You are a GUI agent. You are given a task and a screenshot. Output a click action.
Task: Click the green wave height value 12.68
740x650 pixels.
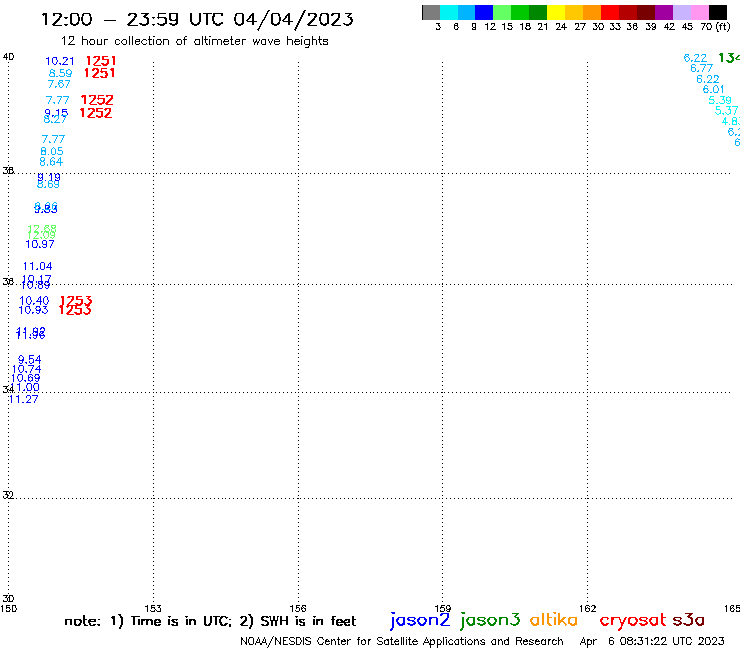click(42, 228)
